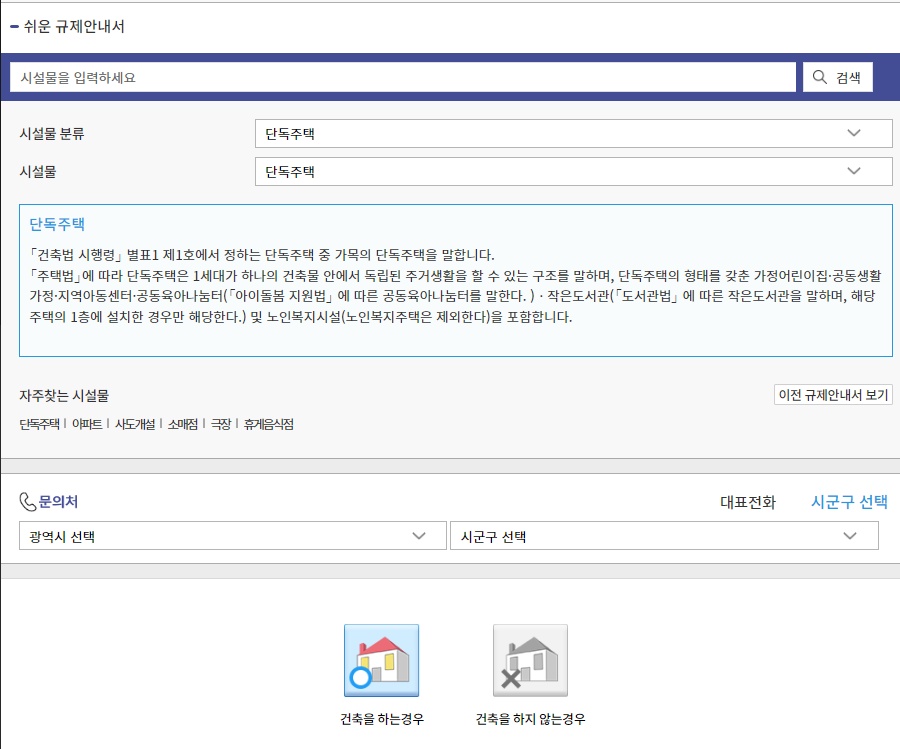This screenshot has width=900, height=749.
Task: Select the build-a-house icon (건축을 하는경우)
Action: (382, 661)
